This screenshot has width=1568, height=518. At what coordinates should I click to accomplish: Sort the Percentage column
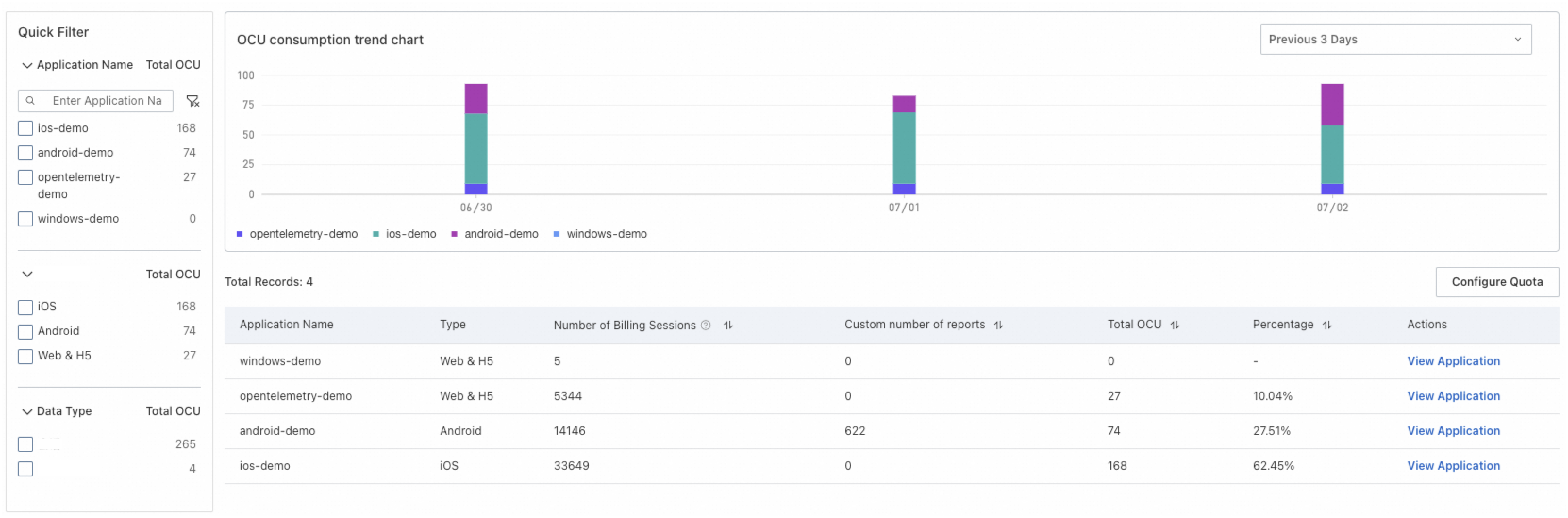pyautogui.click(x=1327, y=326)
